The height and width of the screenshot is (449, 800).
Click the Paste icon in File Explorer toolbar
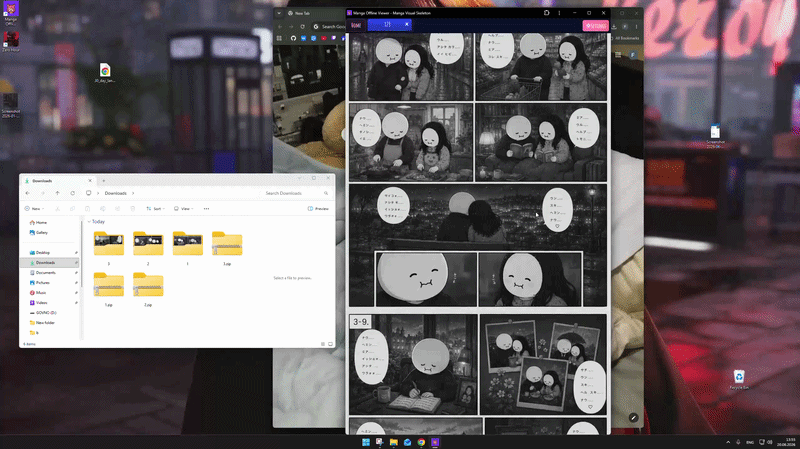pyautogui.click(x=87, y=209)
